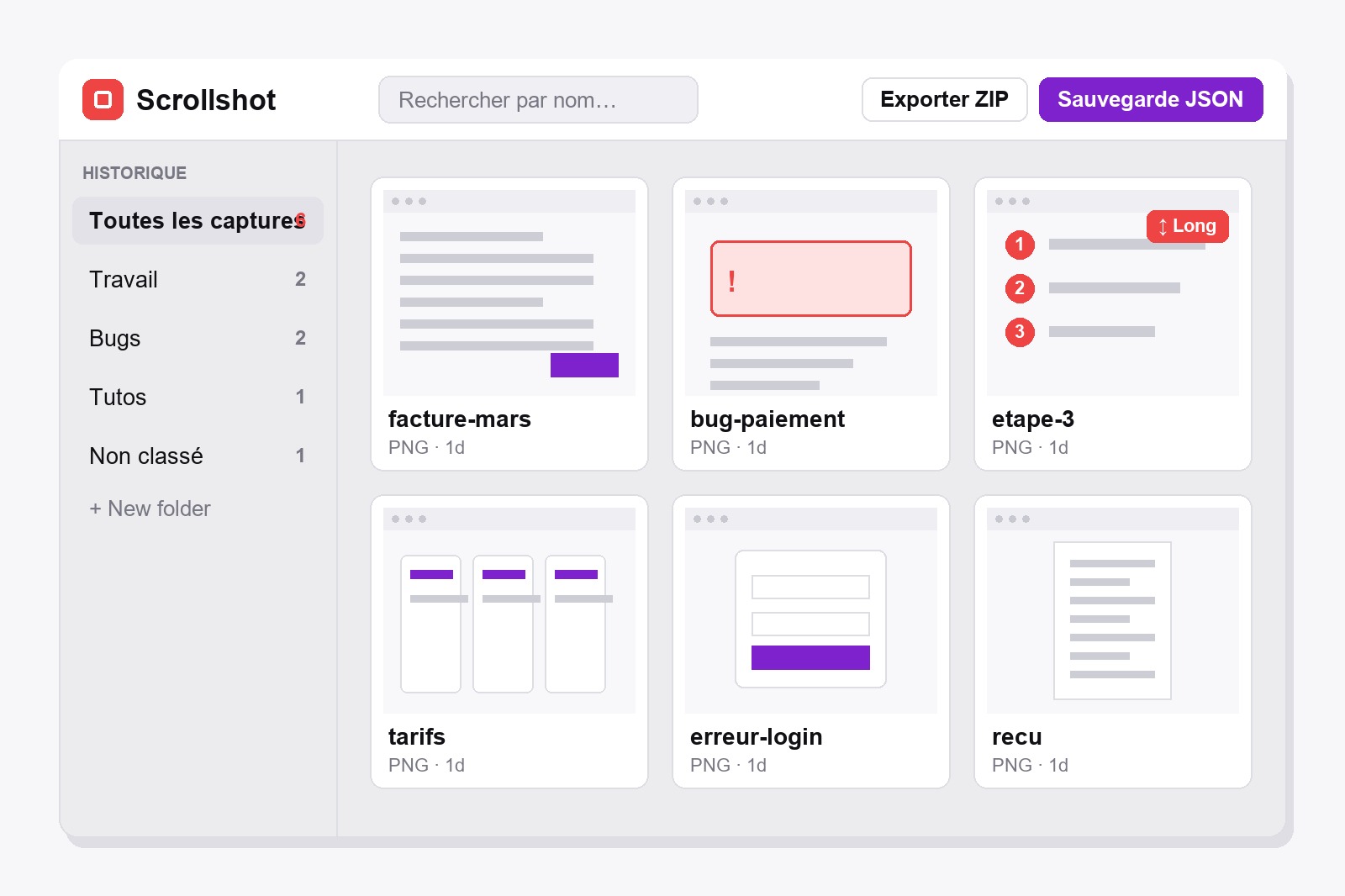Screen dimensions: 1345x896
Task: Click the erreur-login file name
Action: tap(757, 736)
